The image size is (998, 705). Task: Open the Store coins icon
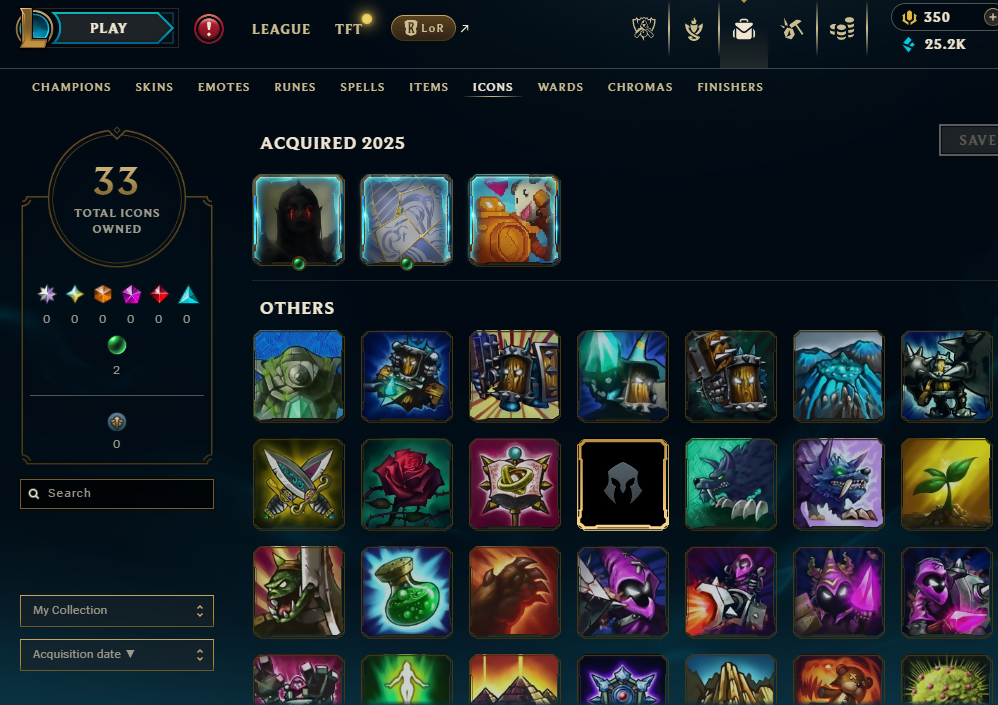click(842, 29)
